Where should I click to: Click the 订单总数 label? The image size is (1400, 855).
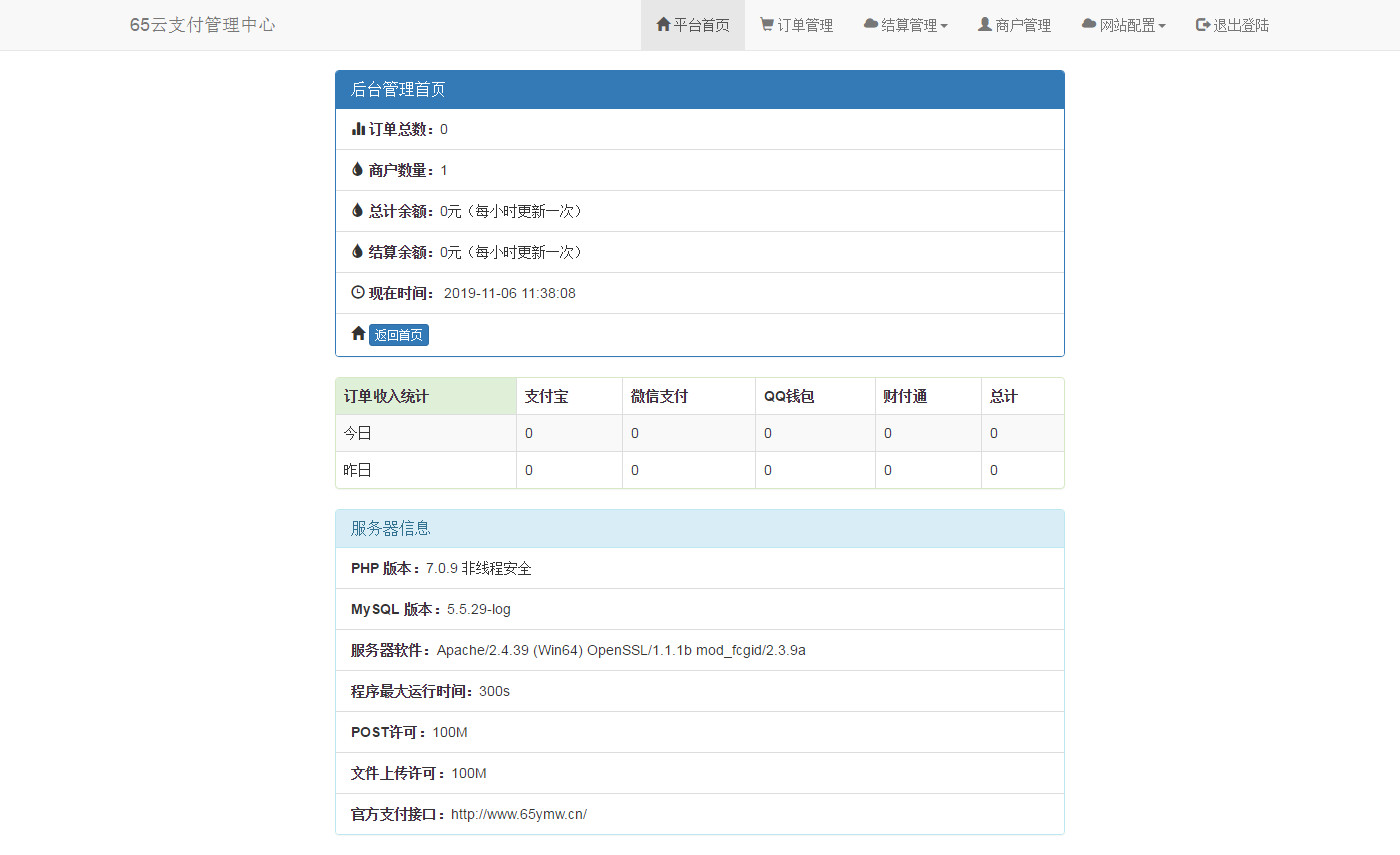(401, 129)
